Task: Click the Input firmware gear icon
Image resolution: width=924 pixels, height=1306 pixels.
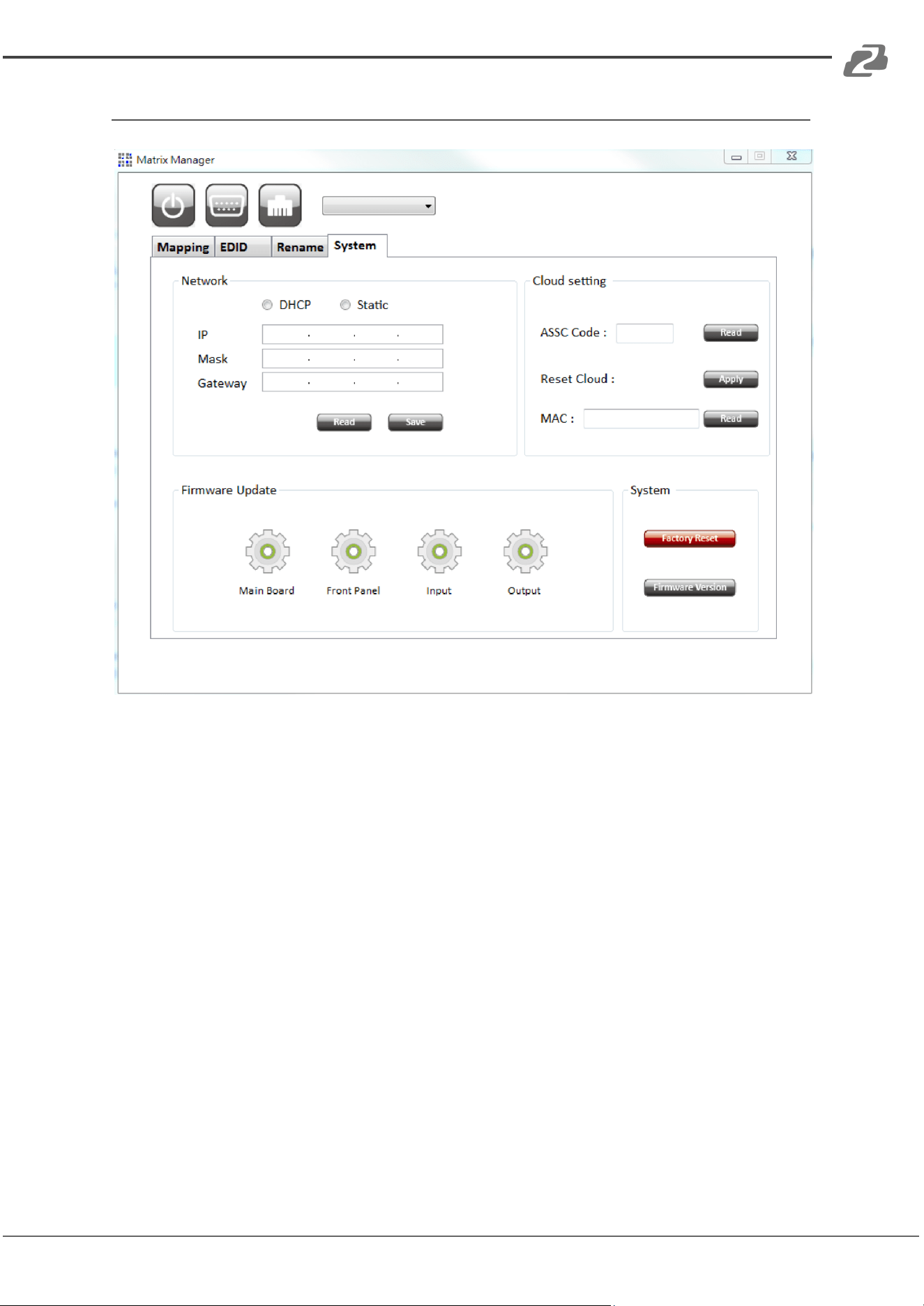Action: coord(439,551)
